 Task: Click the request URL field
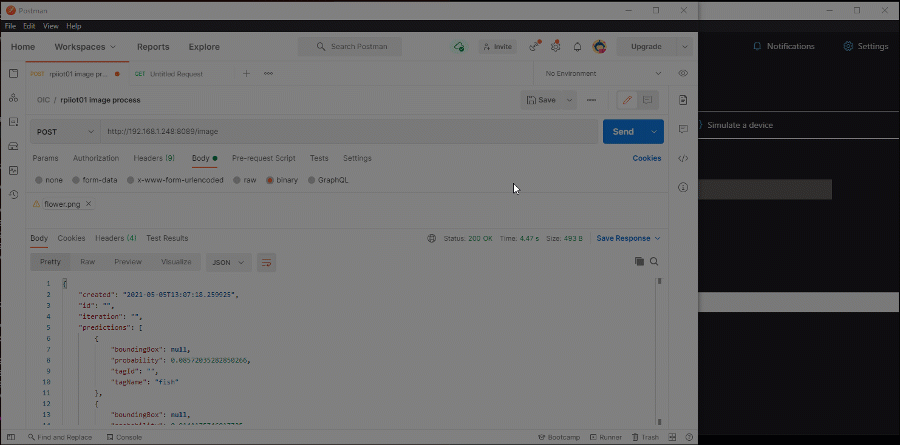[x=349, y=131]
